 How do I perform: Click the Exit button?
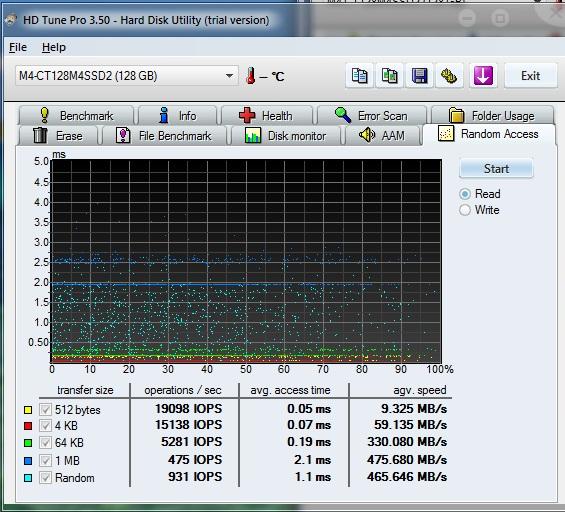point(530,76)
